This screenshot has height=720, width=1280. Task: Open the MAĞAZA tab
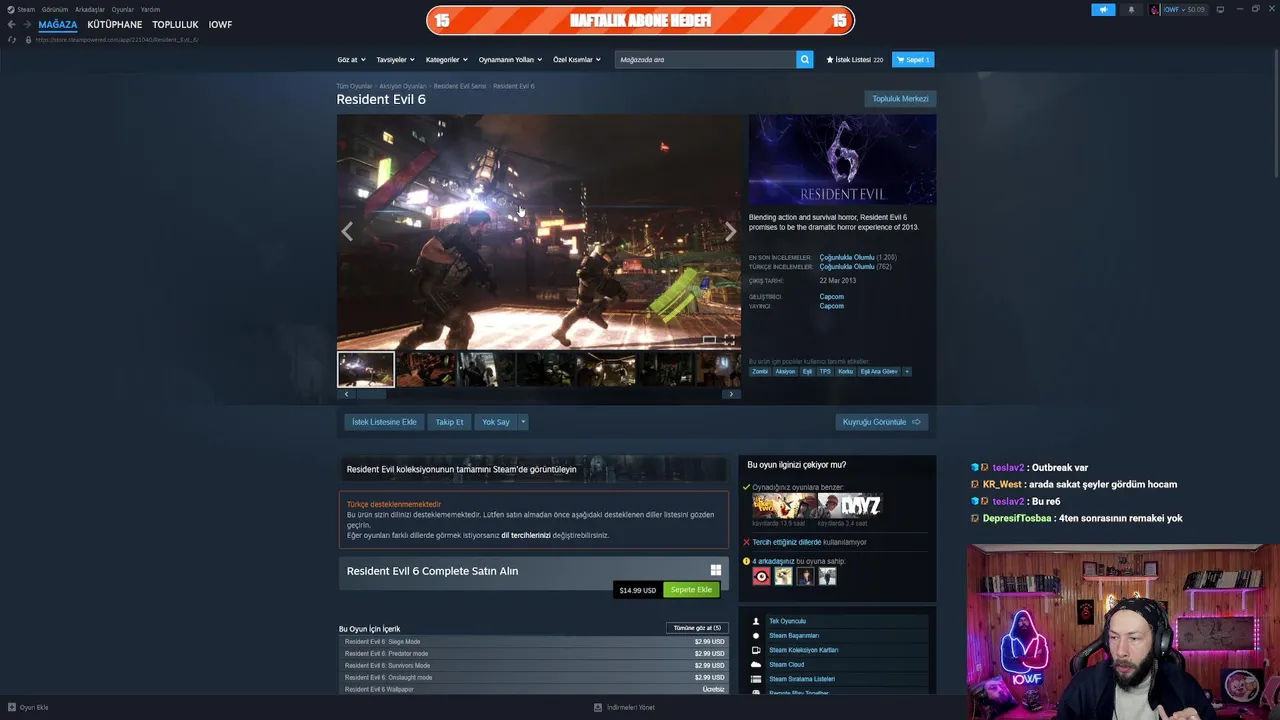click(58, 24)
